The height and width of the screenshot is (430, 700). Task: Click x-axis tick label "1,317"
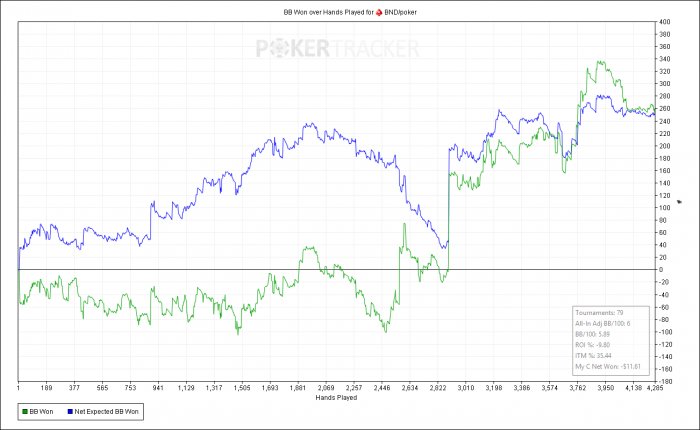click(x=214, y=388)
